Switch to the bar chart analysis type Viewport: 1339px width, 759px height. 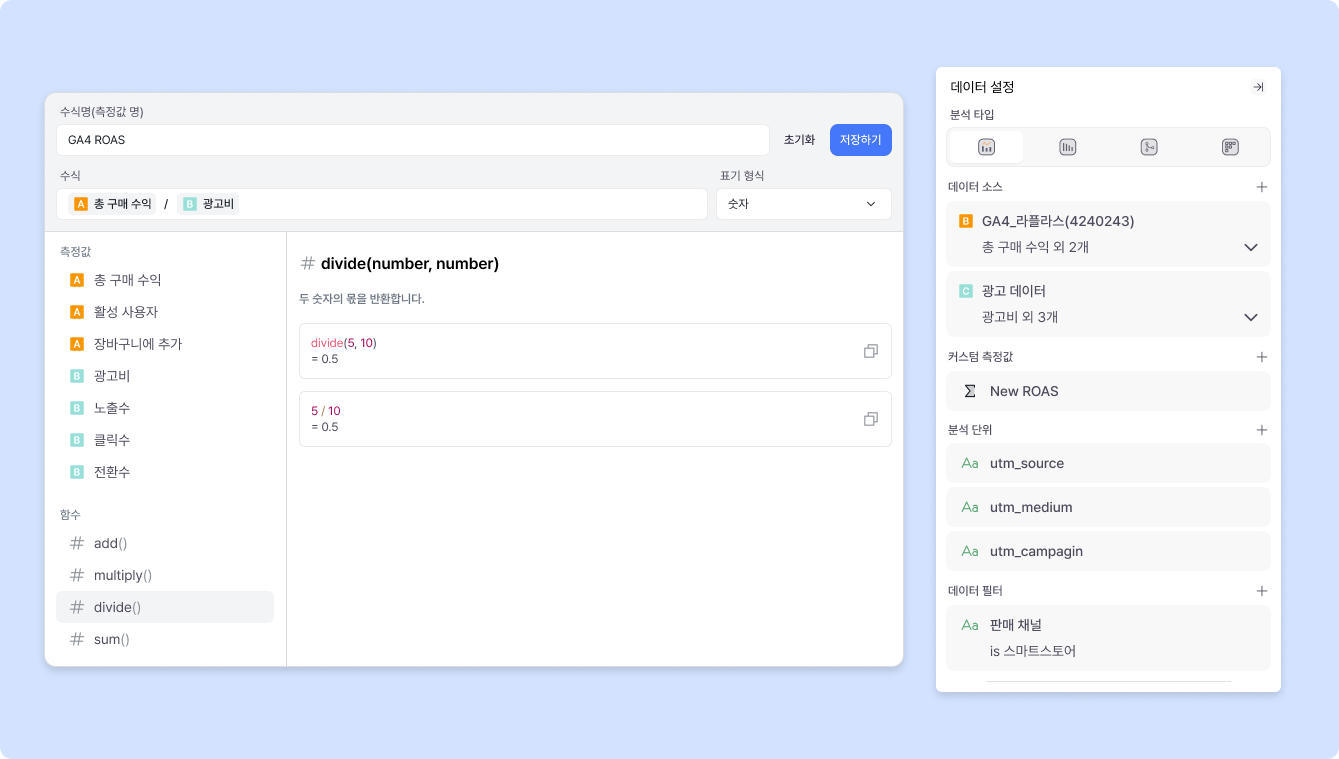pyautogui.click(x=1067, y=146)
